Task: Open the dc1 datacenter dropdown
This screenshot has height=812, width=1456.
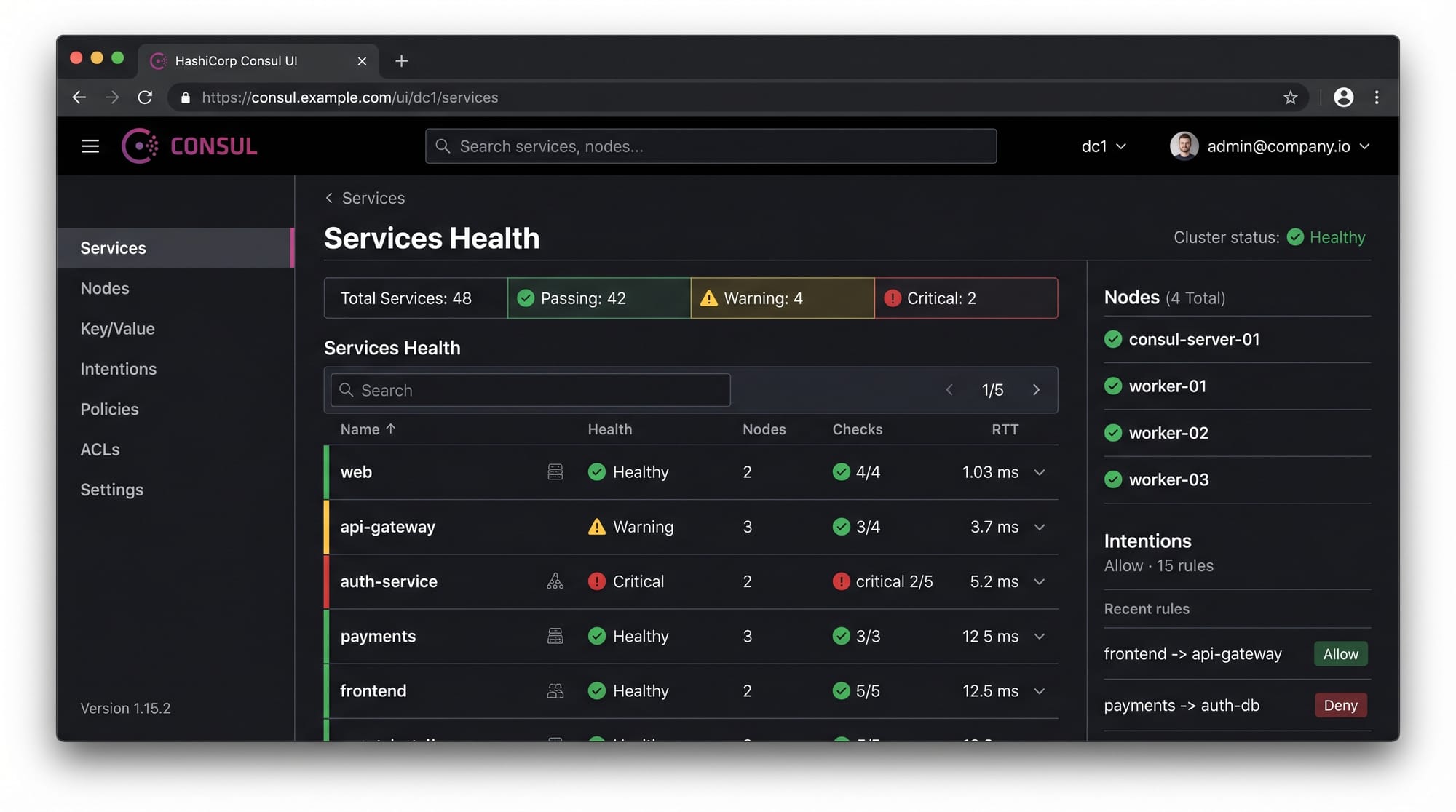Action: coord(1103,146)
